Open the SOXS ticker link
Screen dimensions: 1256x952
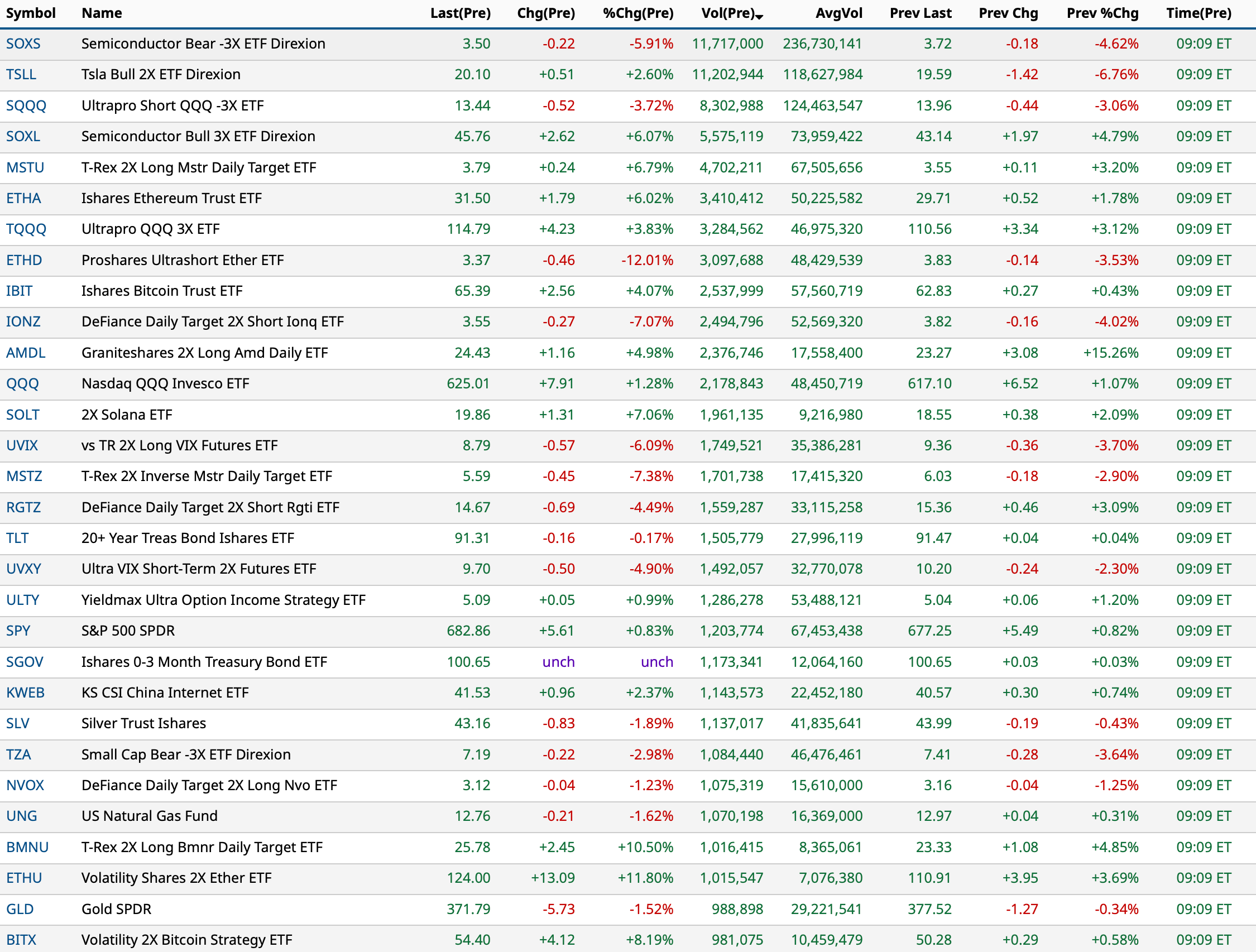[x=23, y=44]
